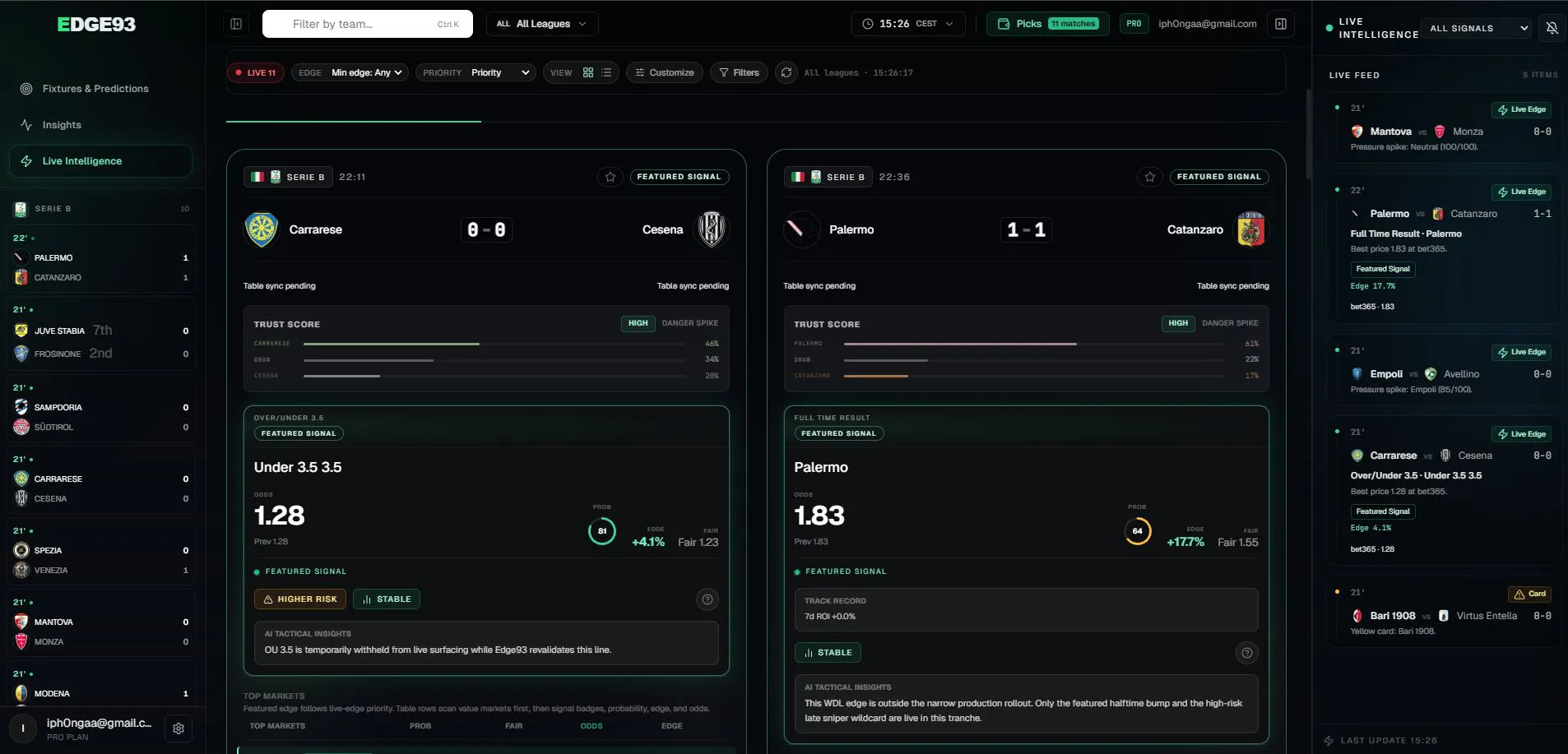Toggle the Filters button
The image size is (1568, 754).
click(739, 72)
